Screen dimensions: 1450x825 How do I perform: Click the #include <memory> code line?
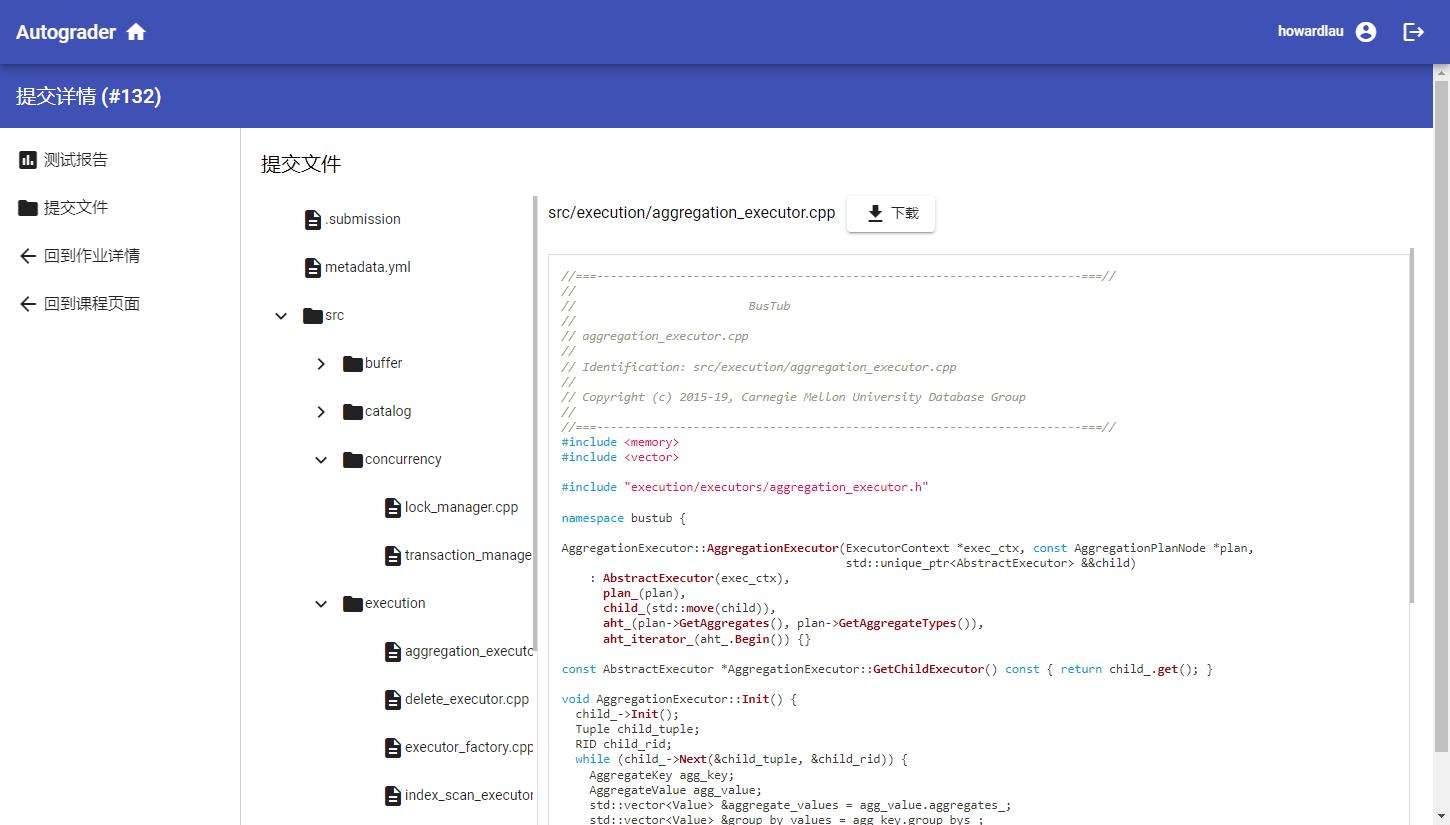(620, 442)
